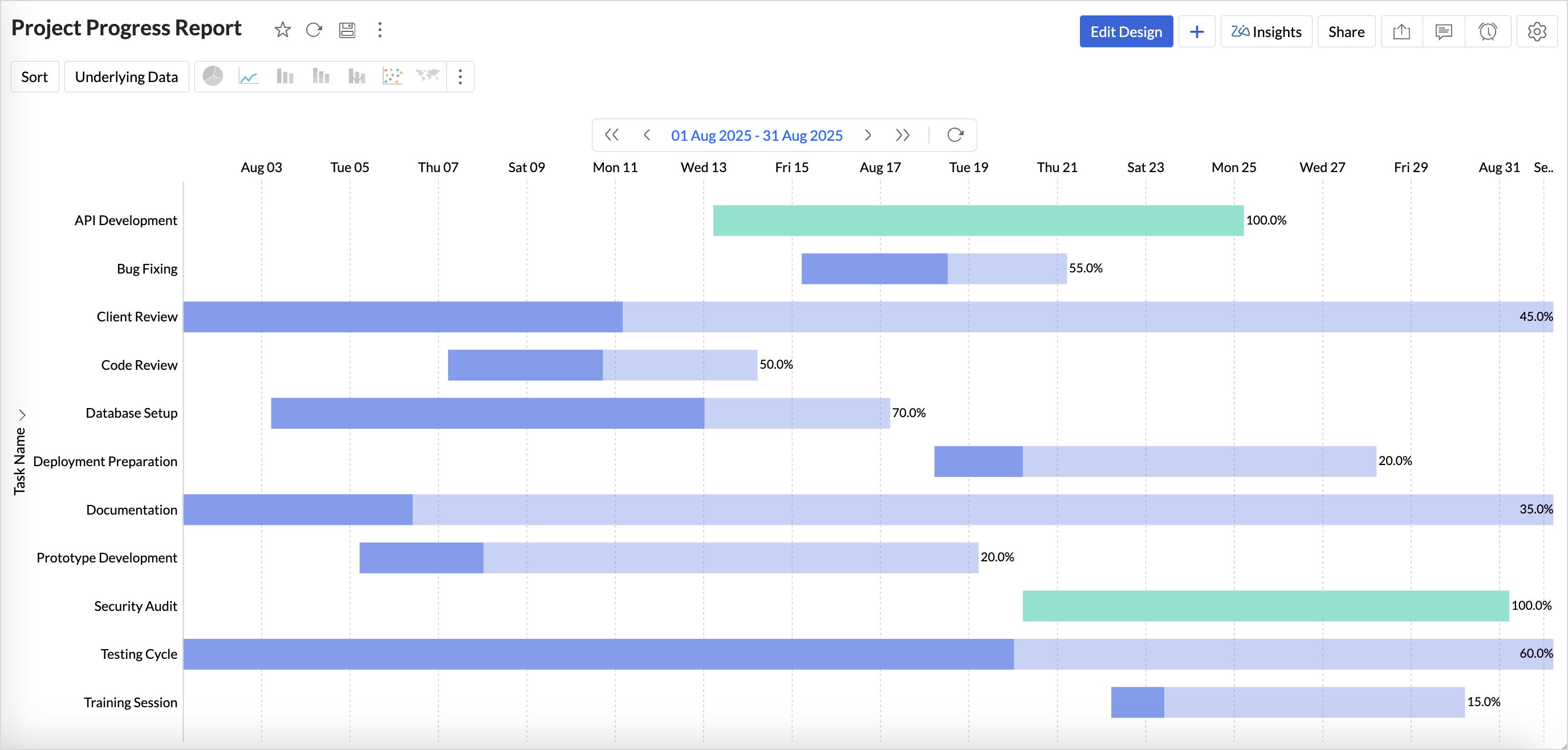Click the Edit Design button
The image size is (1568, 750).
point(1126,32)
